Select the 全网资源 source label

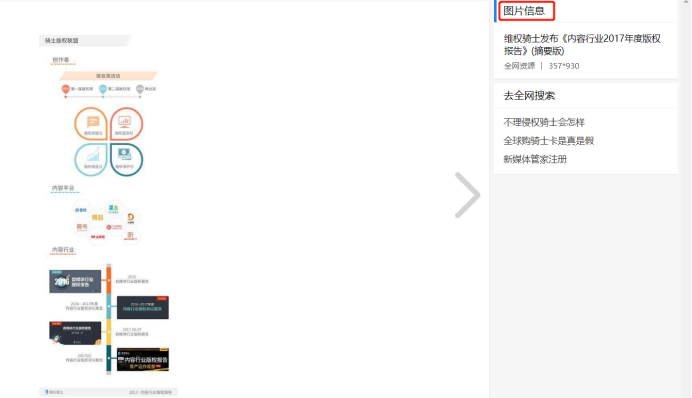tap(519, 66)
